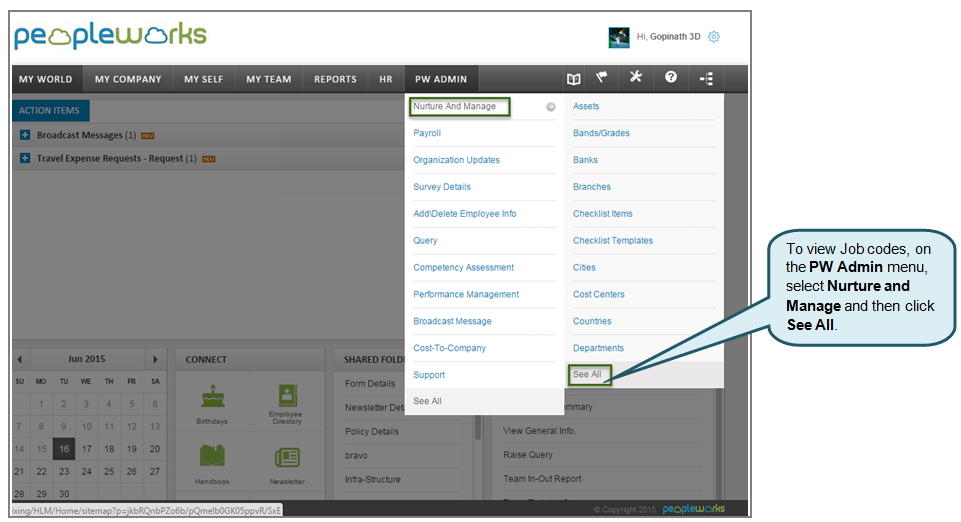Open the Birthdays cake icon
The image size is (961, 522).
click(213, 398)
